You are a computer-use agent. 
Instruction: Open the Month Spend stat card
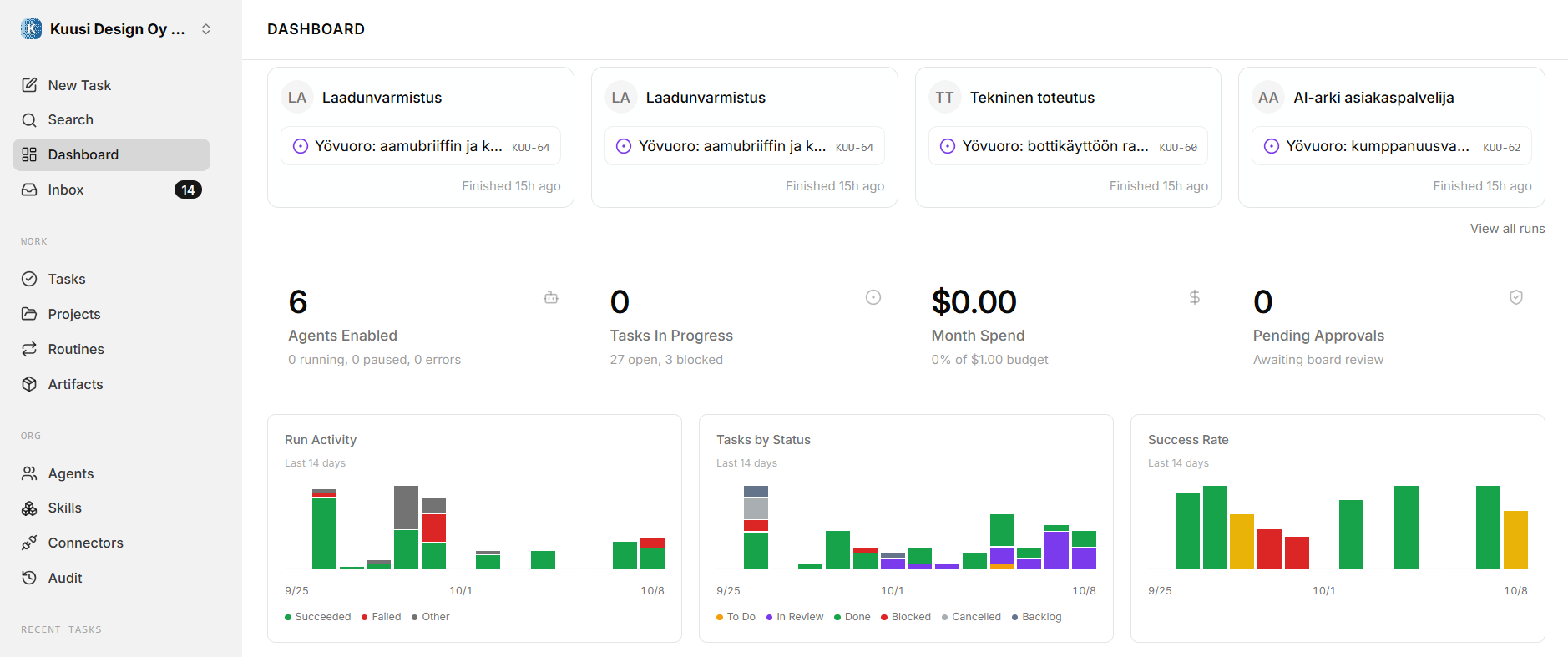tap(1067, 327)
